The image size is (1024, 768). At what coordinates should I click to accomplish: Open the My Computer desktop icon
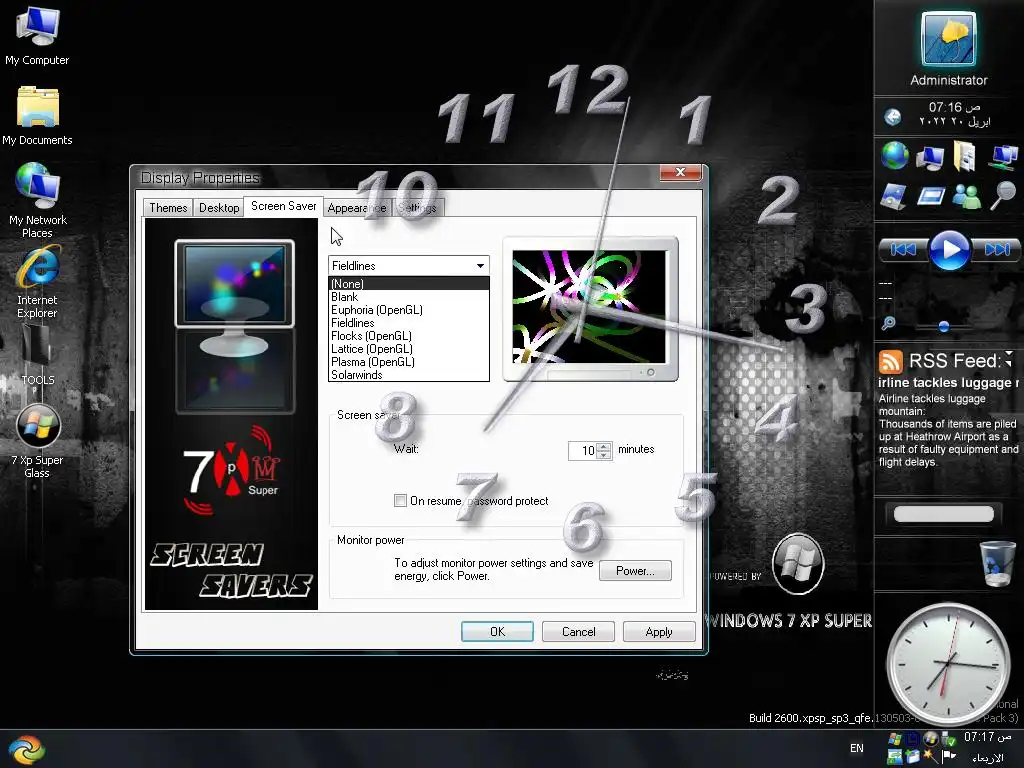coord(37,36)
